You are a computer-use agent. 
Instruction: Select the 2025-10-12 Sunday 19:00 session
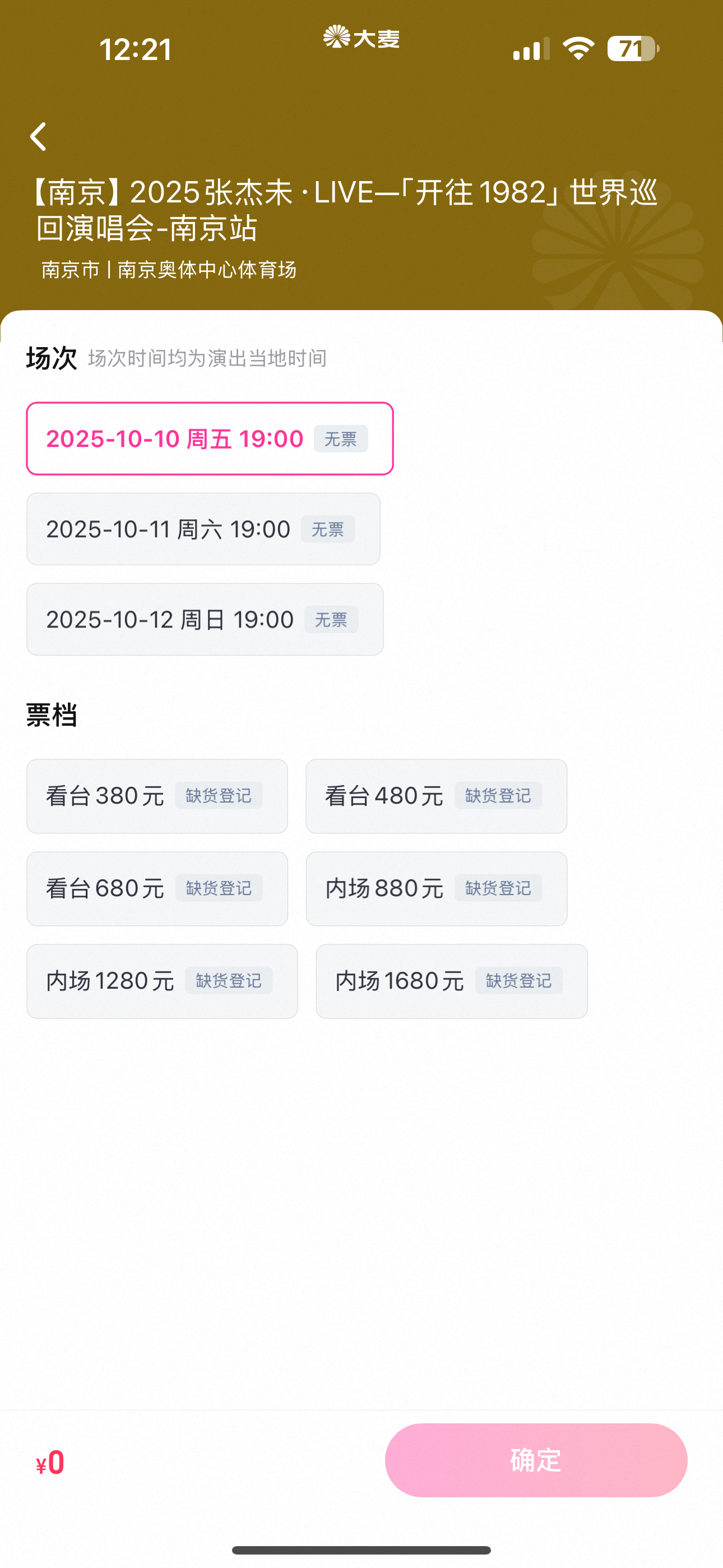[205, 619]
